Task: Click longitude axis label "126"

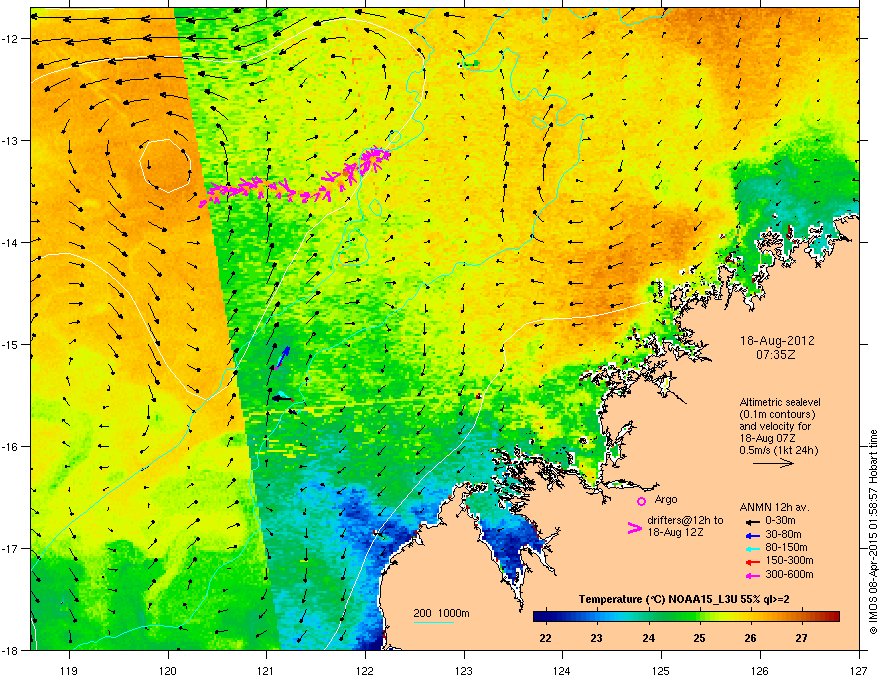Action: 760,670
